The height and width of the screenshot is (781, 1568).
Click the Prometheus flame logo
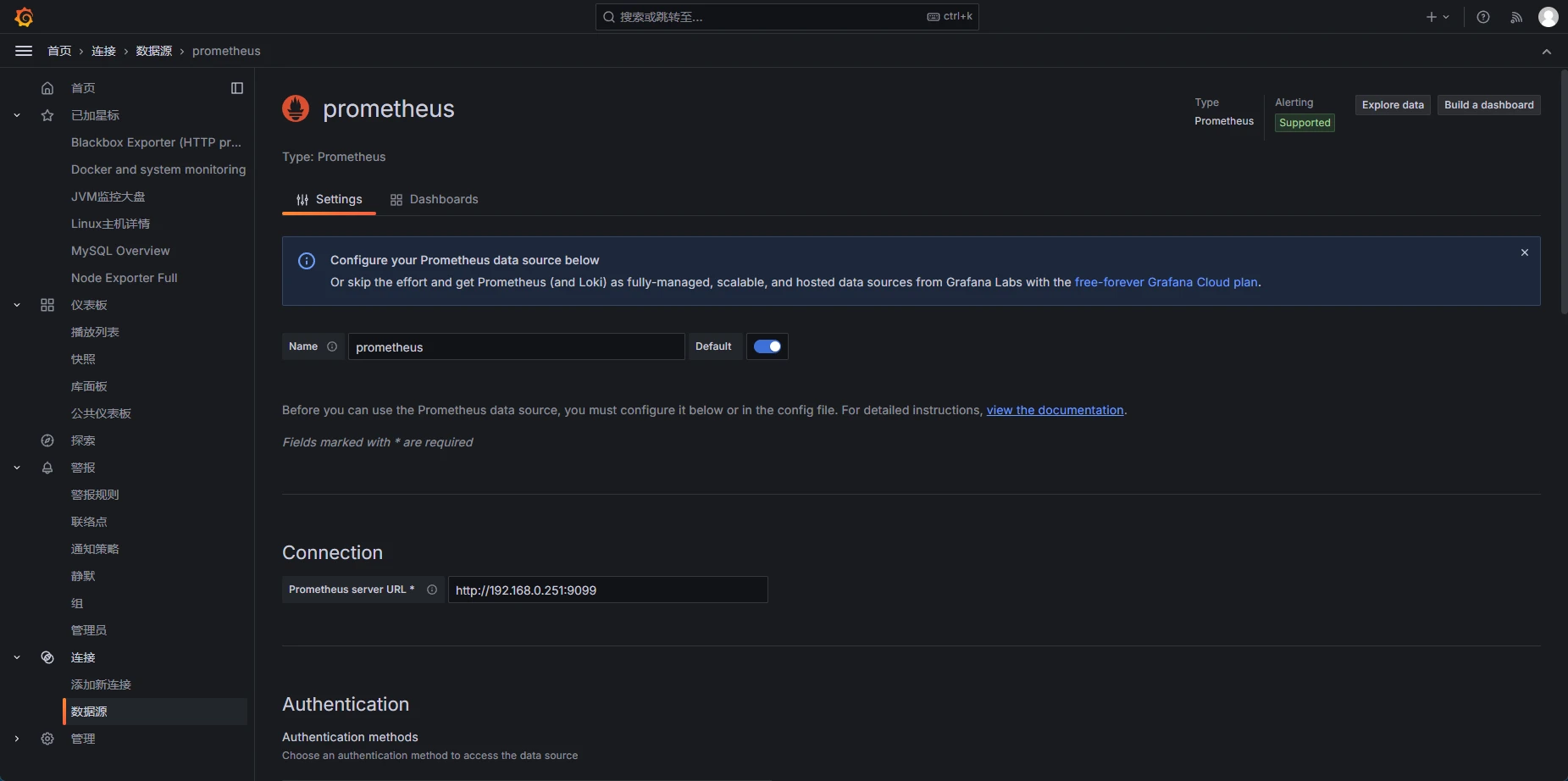point(296,108)
